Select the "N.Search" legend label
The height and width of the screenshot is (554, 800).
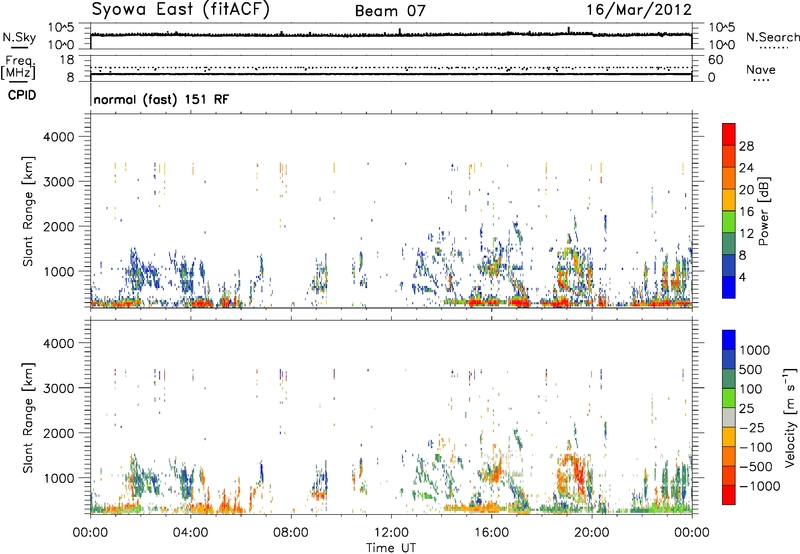coord(772,37)
